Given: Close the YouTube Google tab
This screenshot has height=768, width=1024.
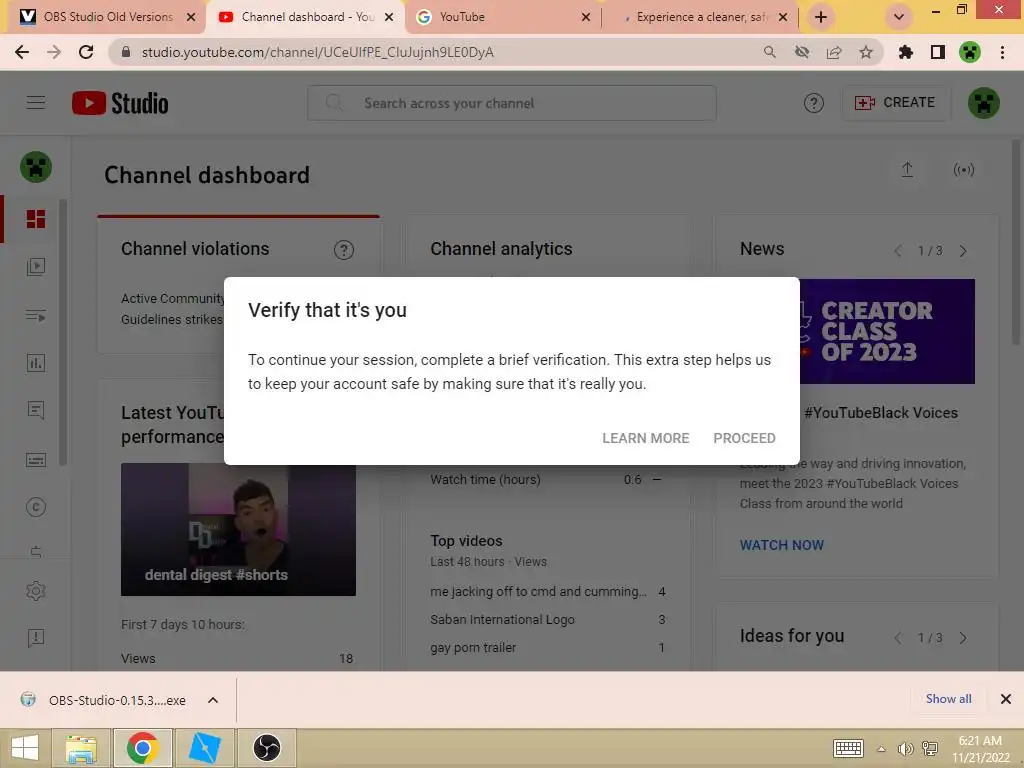Looking at the screenshot, I should pyautogui.click(x=586, y=17).
